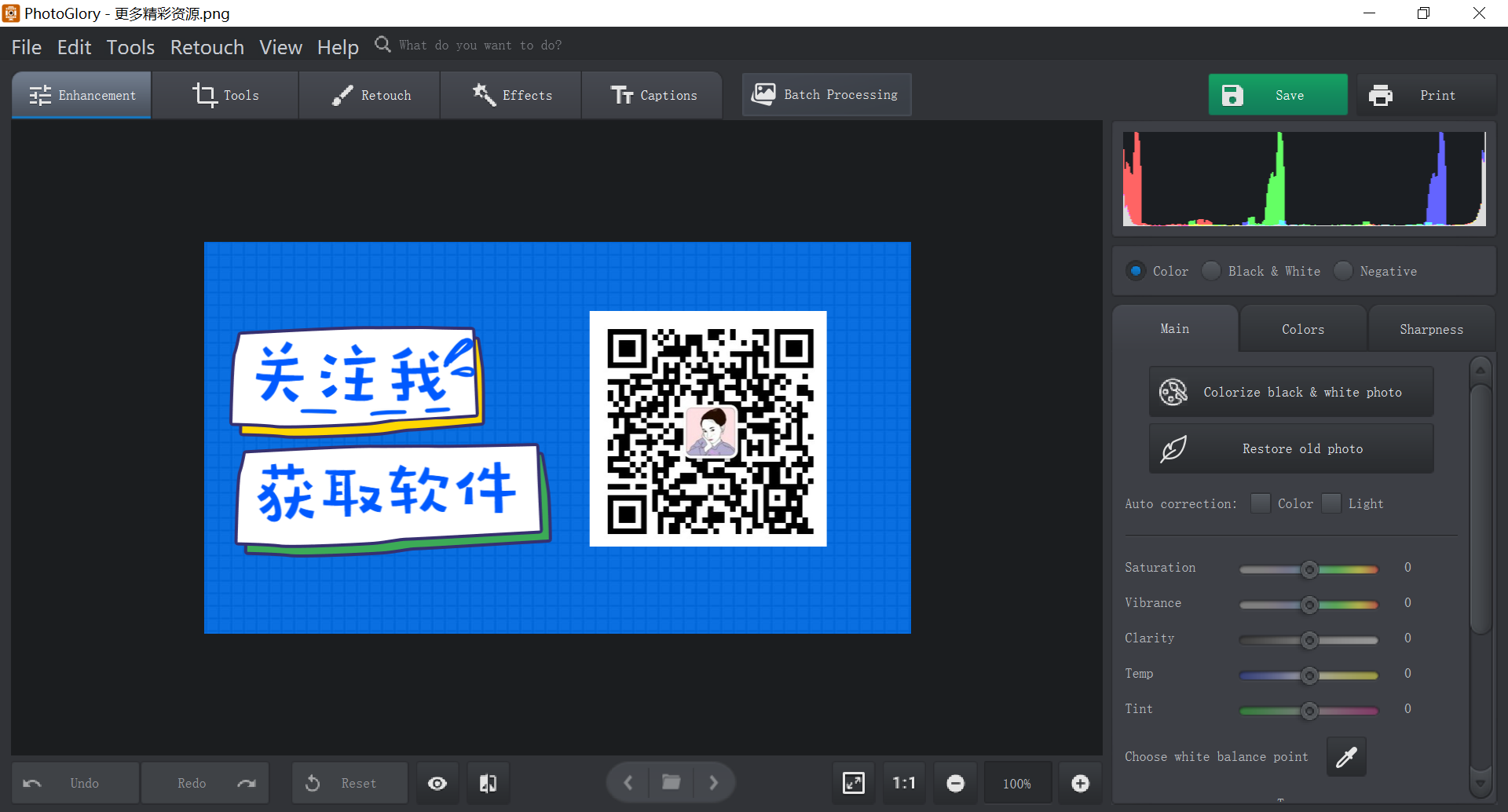Open the Retouch menu in menu bar

(207, 47)
